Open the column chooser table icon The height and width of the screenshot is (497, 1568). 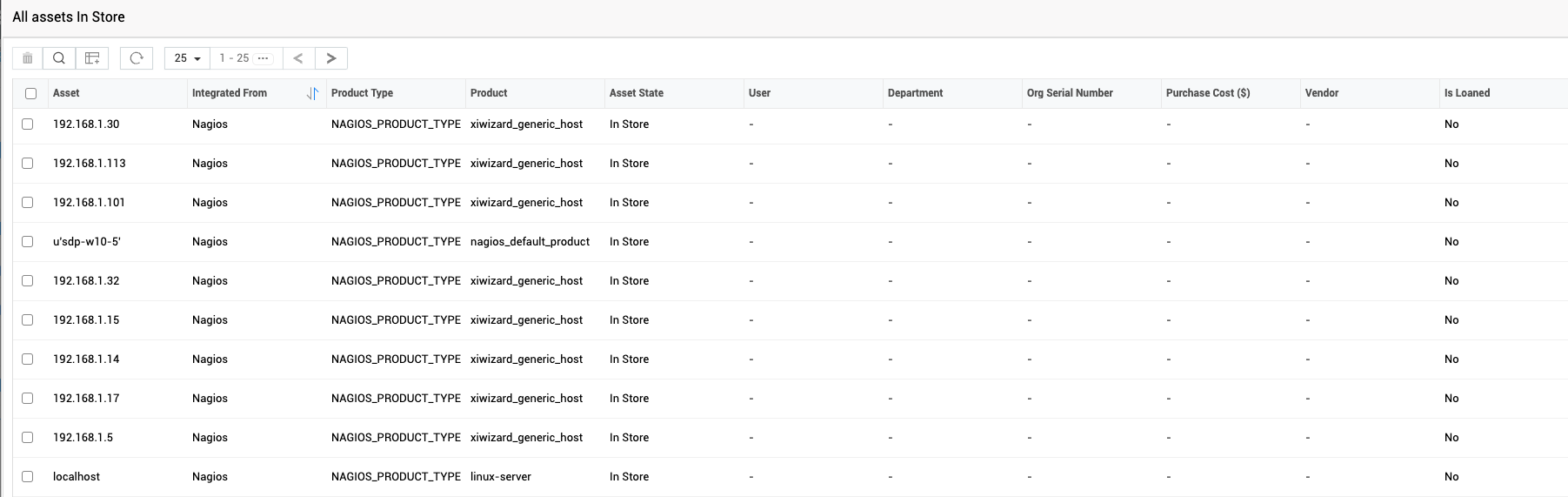point(92,58)
